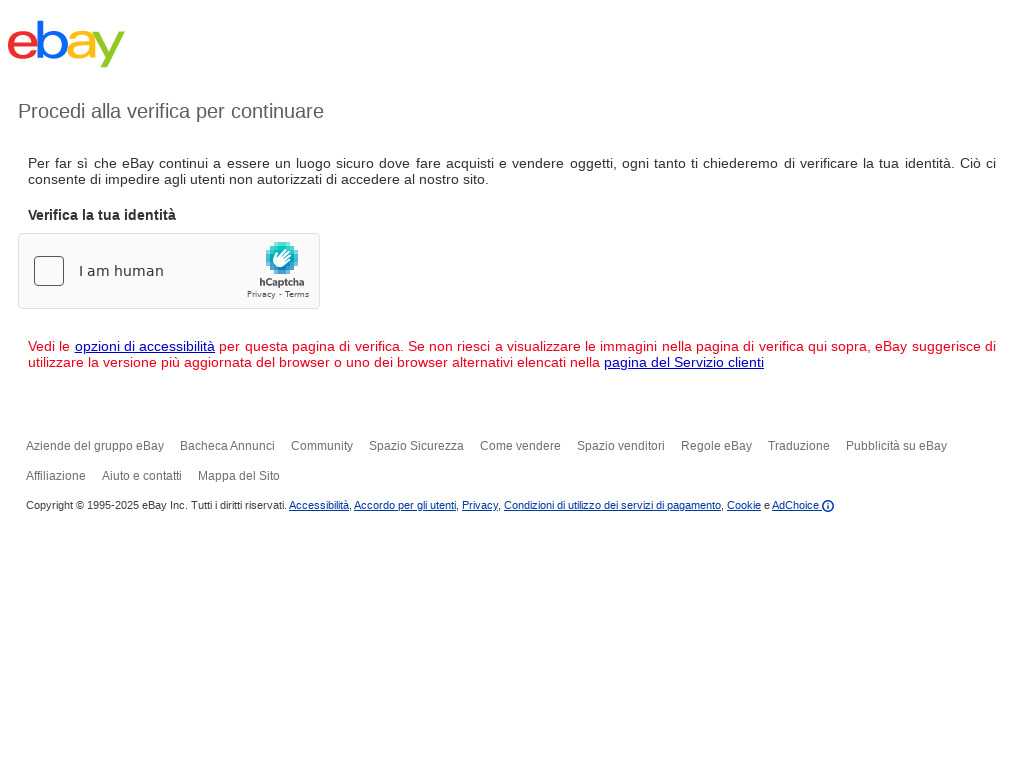The width and height of the screenshot is (1024, 768).
Task: Go to Aziende del gruppo eBay
Action: pyautogui.click(x=95, y=446)
